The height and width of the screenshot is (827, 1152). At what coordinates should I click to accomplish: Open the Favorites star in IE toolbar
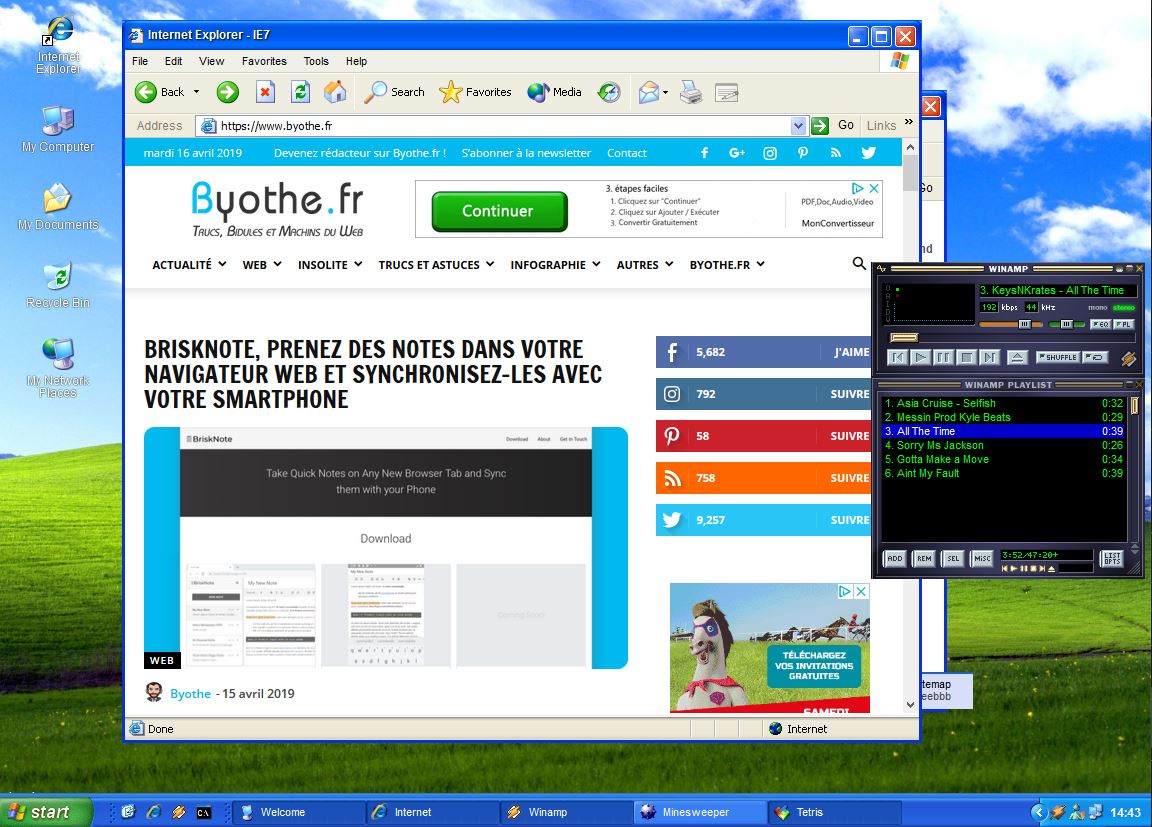point(475,92)
